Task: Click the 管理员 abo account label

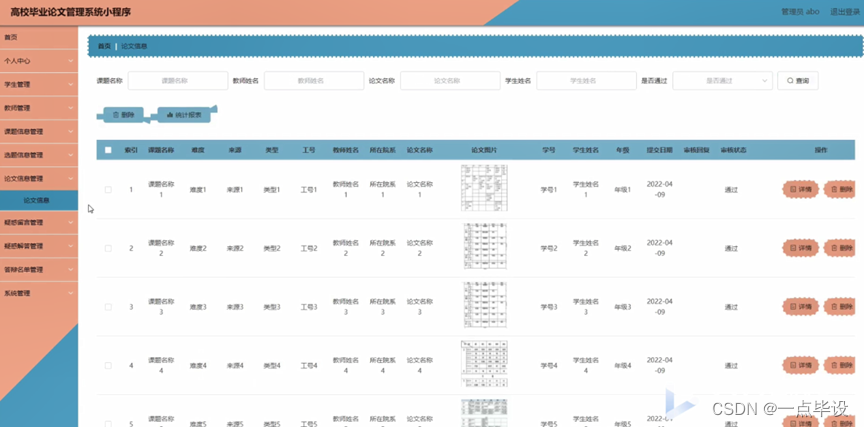Action: coord(800,12)
